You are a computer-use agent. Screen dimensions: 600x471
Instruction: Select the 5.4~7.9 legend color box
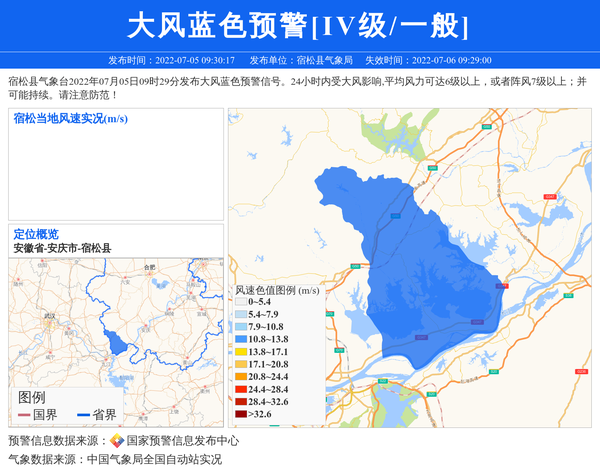point(240,314)
